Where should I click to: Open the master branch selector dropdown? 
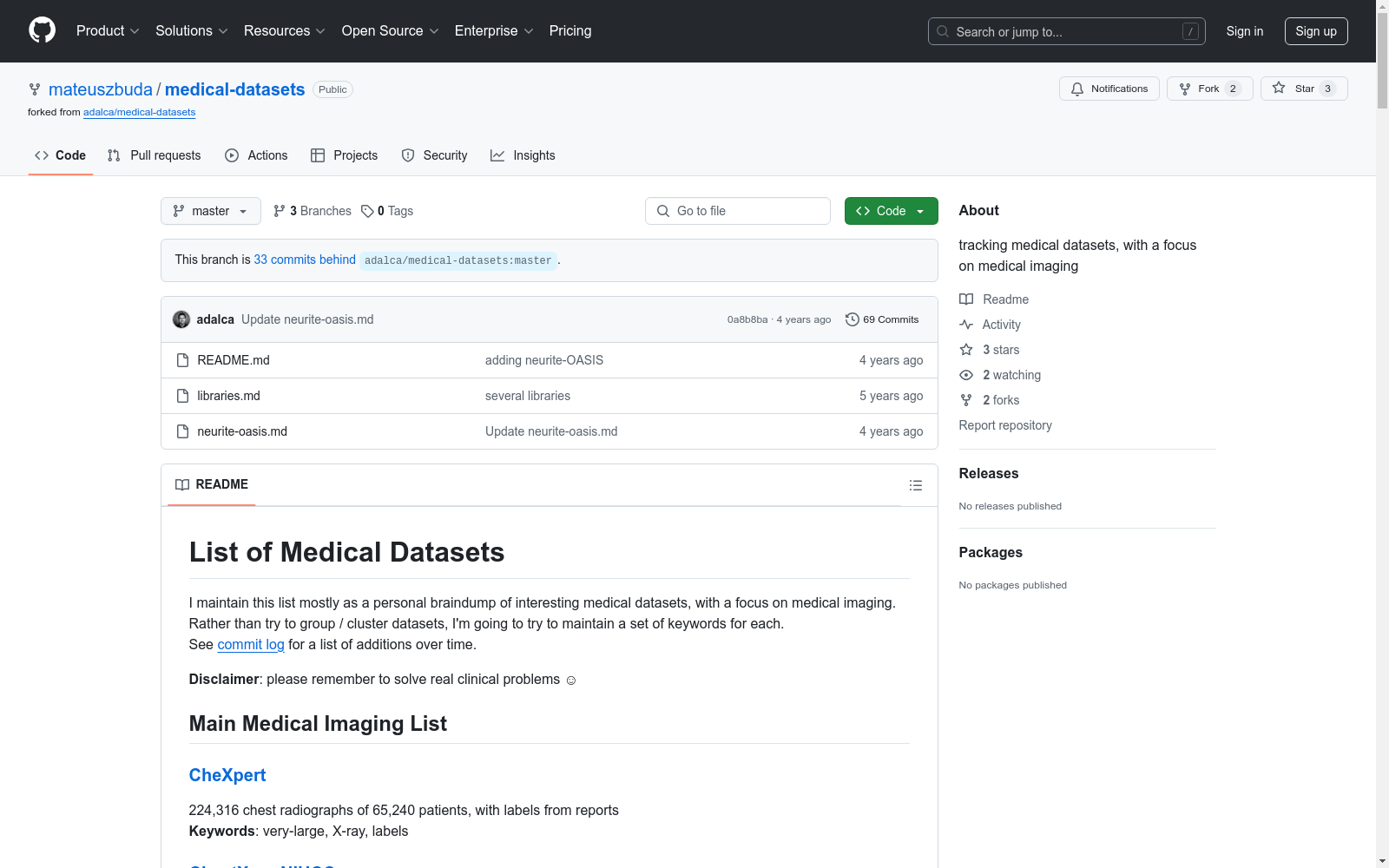tap(211, 211)
